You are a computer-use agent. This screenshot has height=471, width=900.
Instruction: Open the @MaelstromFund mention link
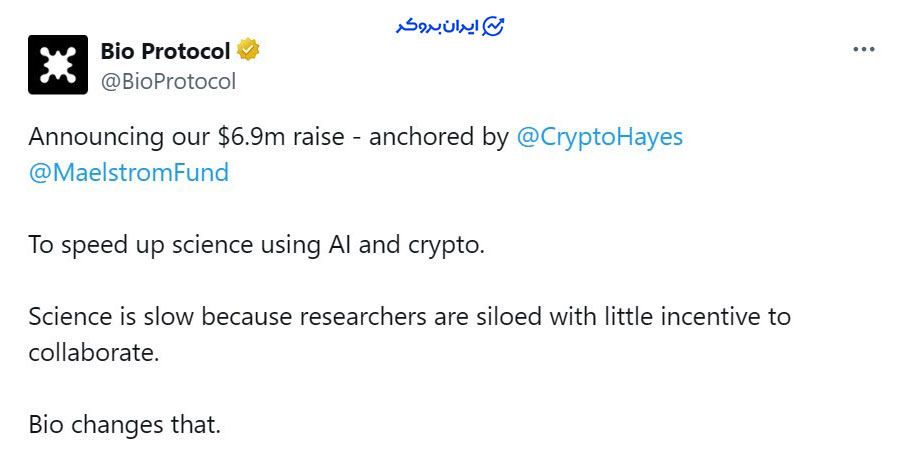tap(129, 172)
